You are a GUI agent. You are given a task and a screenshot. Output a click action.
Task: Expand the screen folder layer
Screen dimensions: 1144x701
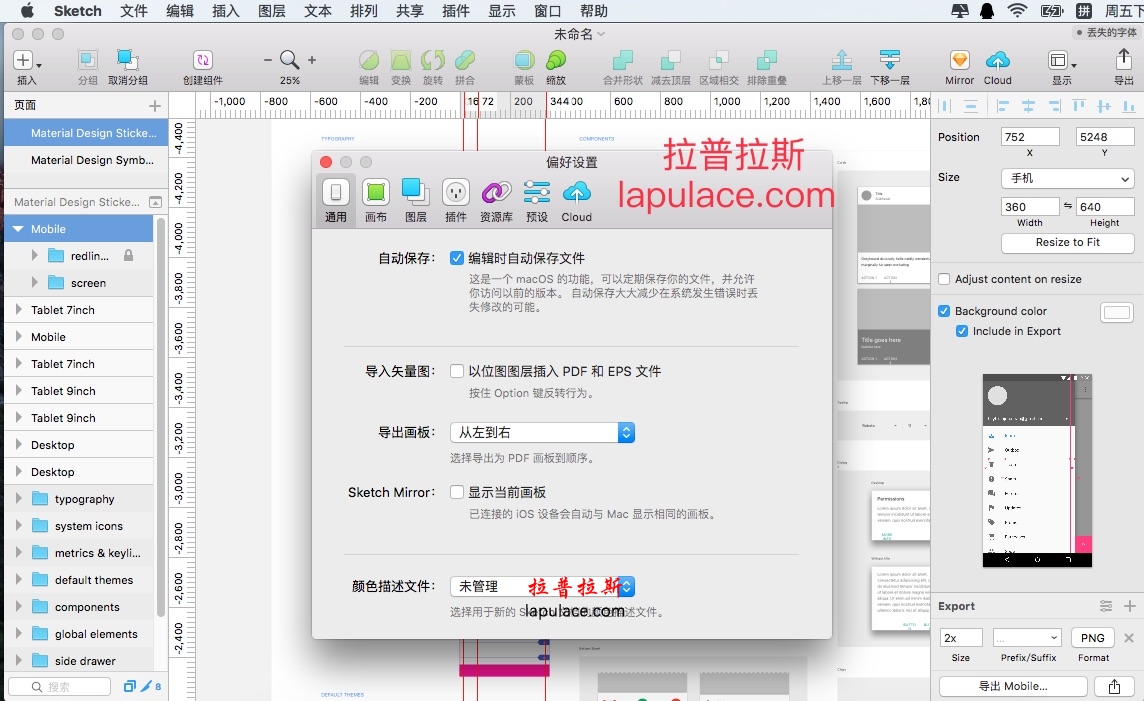(34, 282)
